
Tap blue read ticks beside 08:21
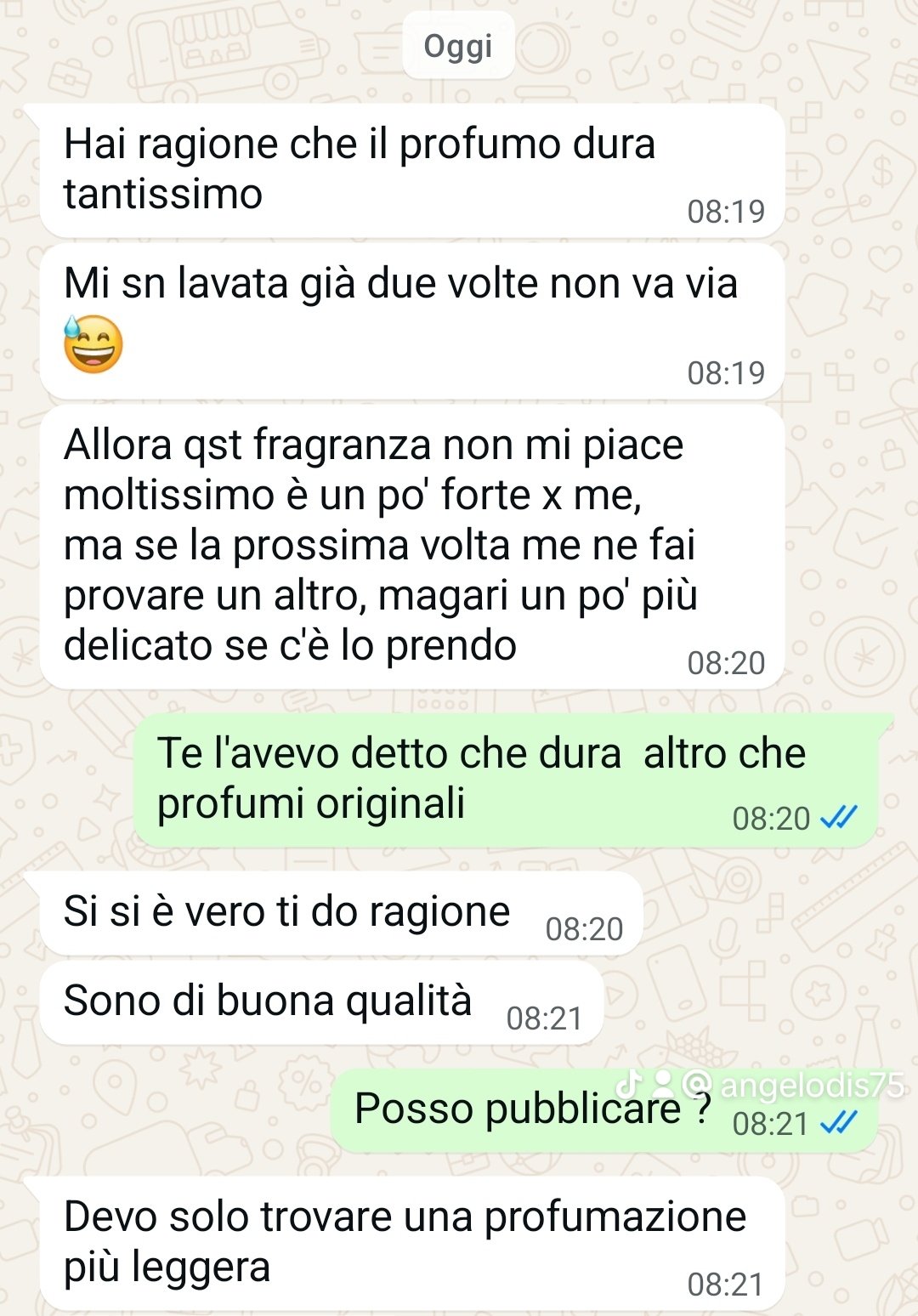coord(839,1123)
